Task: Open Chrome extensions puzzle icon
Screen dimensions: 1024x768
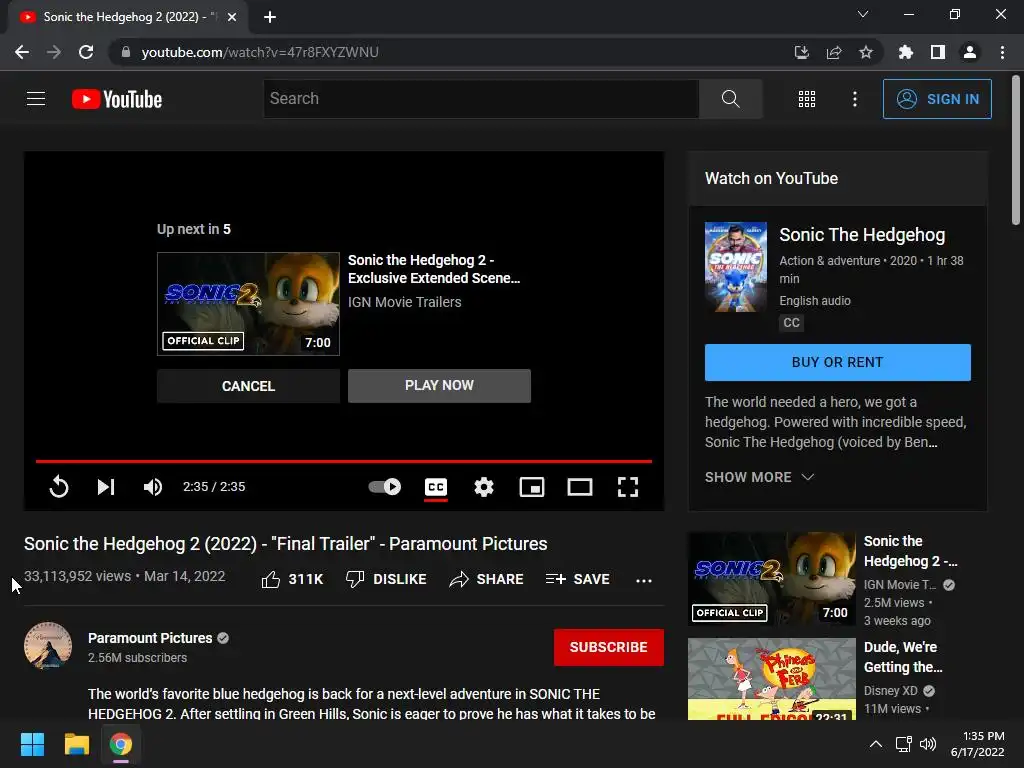Action: coord(906,52)
